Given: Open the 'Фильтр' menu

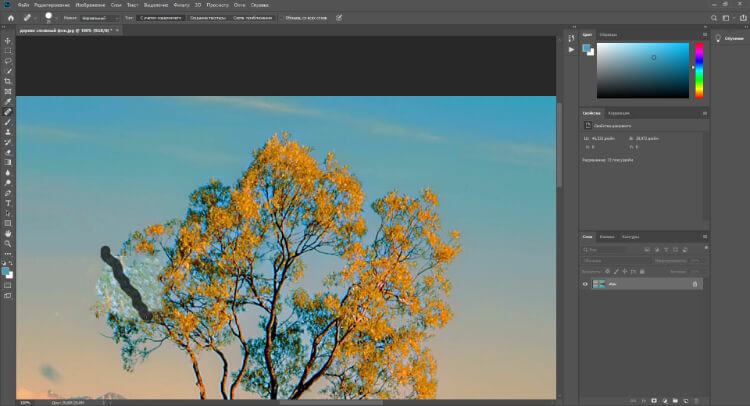Looking at the screenshot, I should coord(181,4).
